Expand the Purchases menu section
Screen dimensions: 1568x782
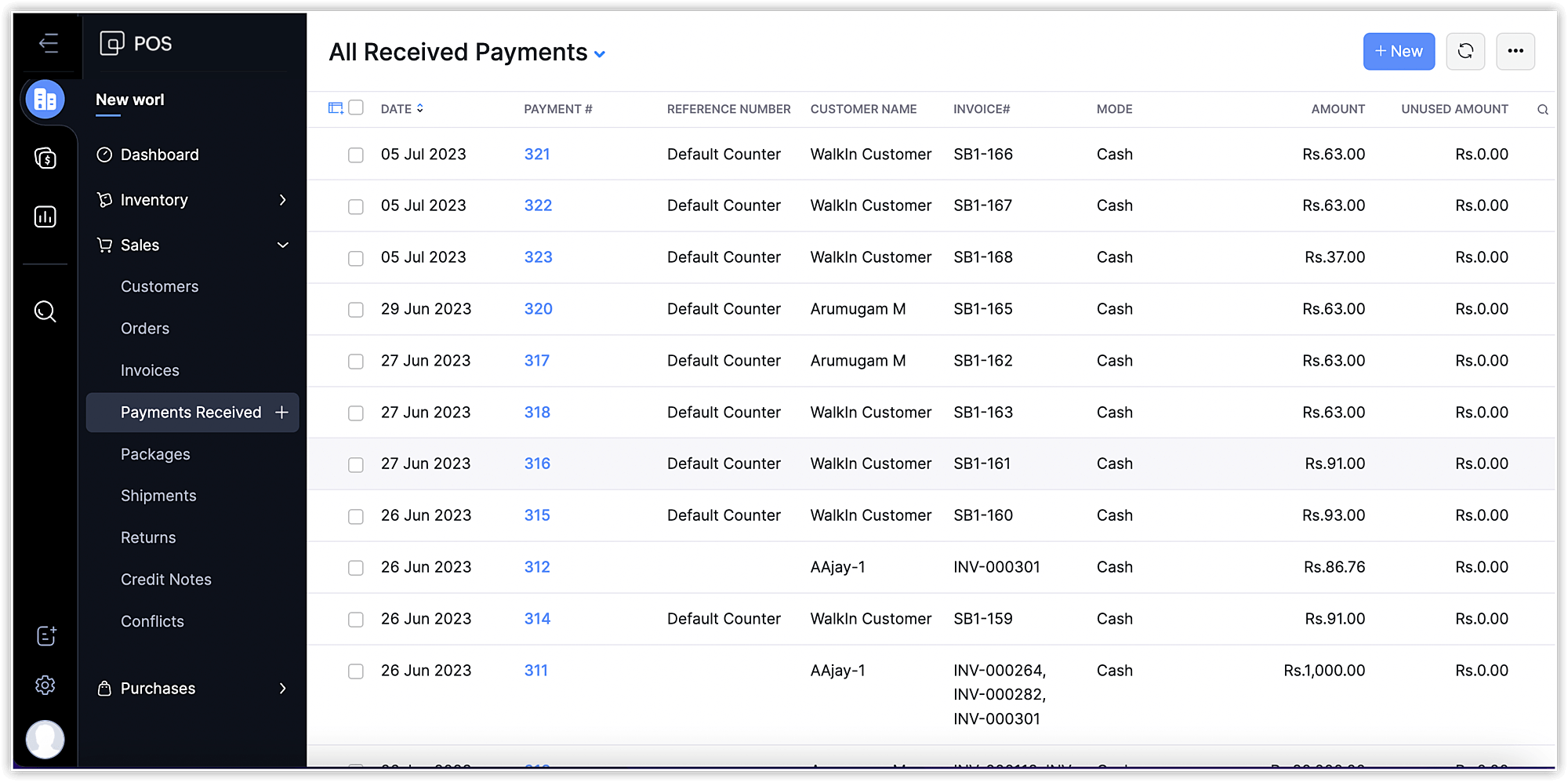[x=282, y=689]
